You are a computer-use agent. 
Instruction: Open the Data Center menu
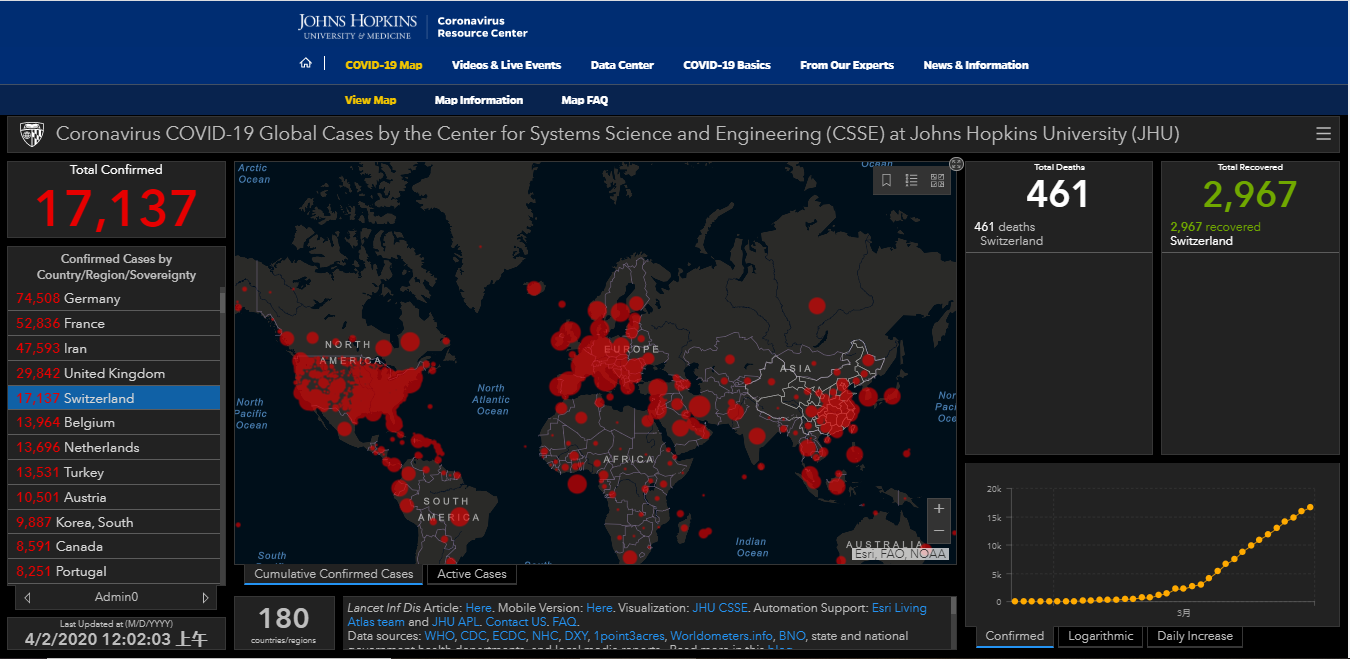pyautogui.click(x=622, y=65)
